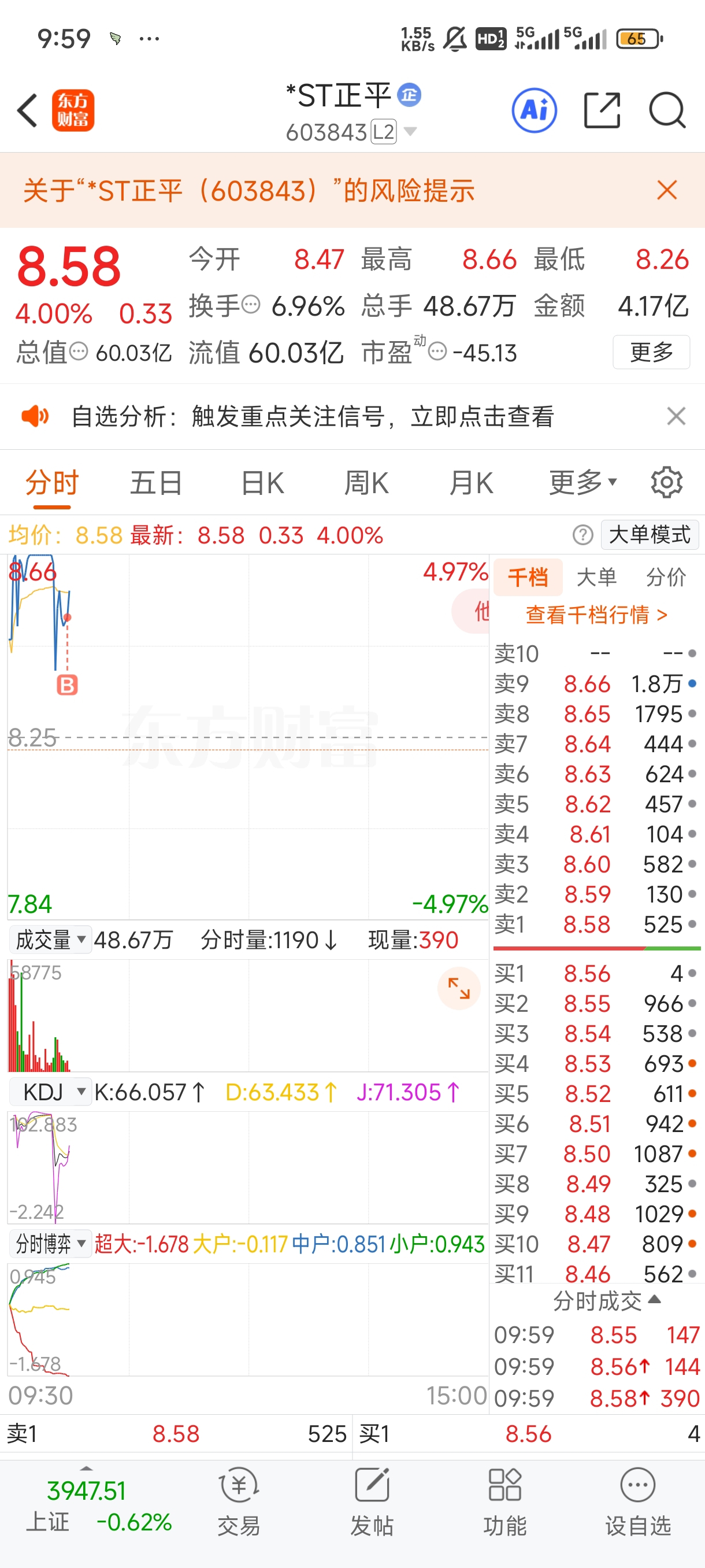Expand chart with the fullscreen arrows icon

pos(459,988)
